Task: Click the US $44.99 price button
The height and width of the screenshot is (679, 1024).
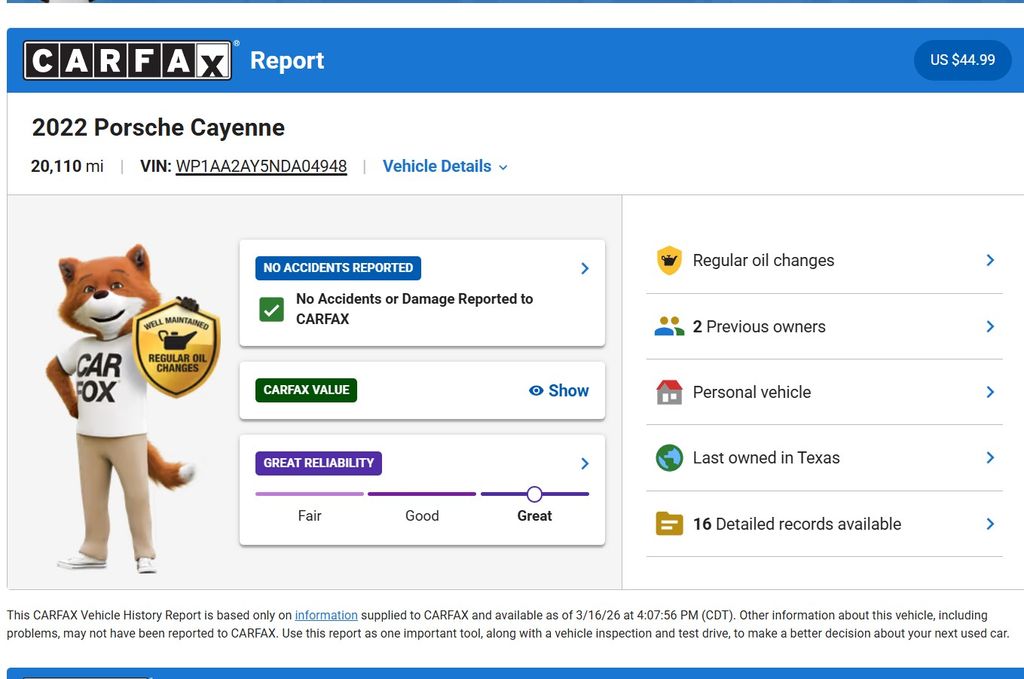Action: [x=962, y=60]
